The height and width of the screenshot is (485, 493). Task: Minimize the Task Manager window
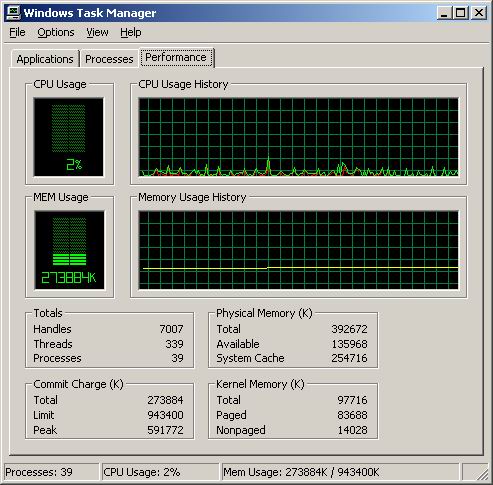(x=444, y=13)
